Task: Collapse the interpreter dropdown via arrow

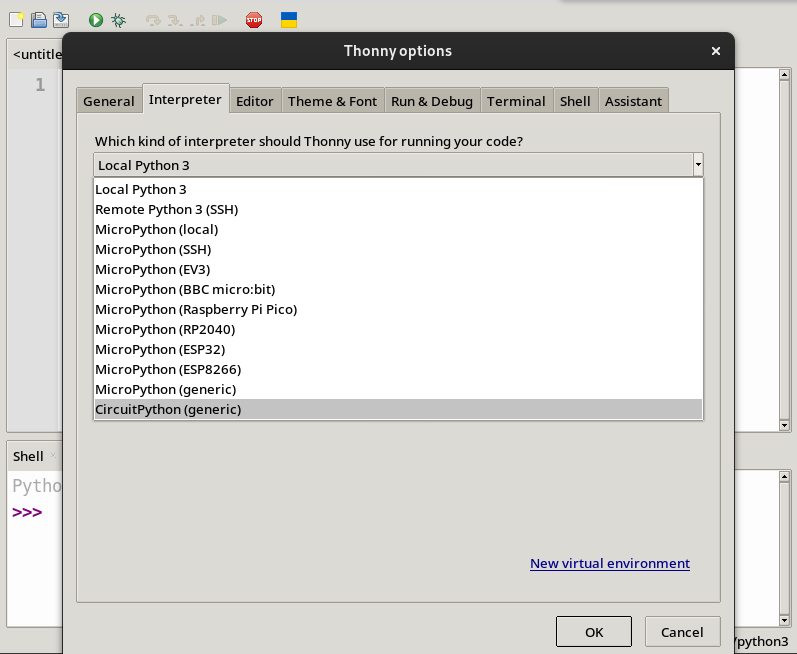Action: click(x=698, y=165)
